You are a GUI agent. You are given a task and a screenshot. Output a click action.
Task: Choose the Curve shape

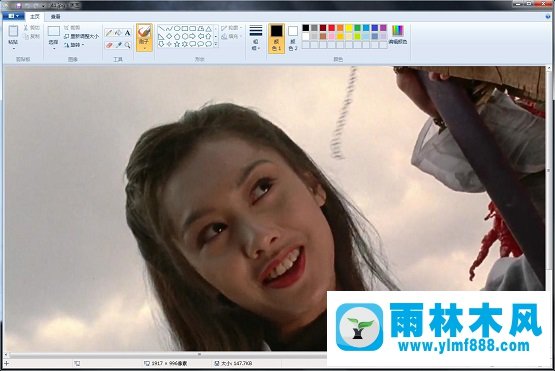coord(169,28)
